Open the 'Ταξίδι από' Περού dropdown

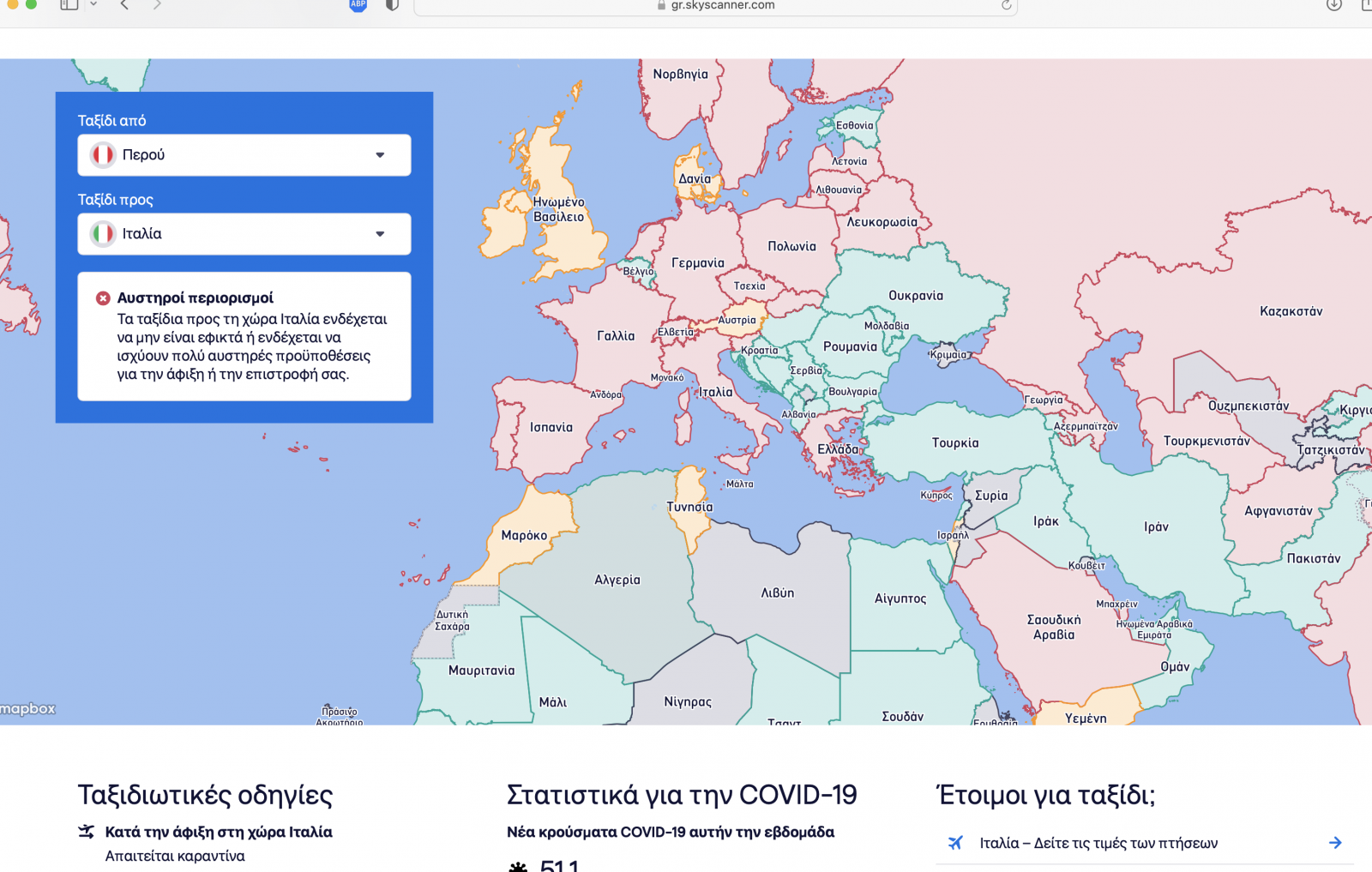pos(244,155)
